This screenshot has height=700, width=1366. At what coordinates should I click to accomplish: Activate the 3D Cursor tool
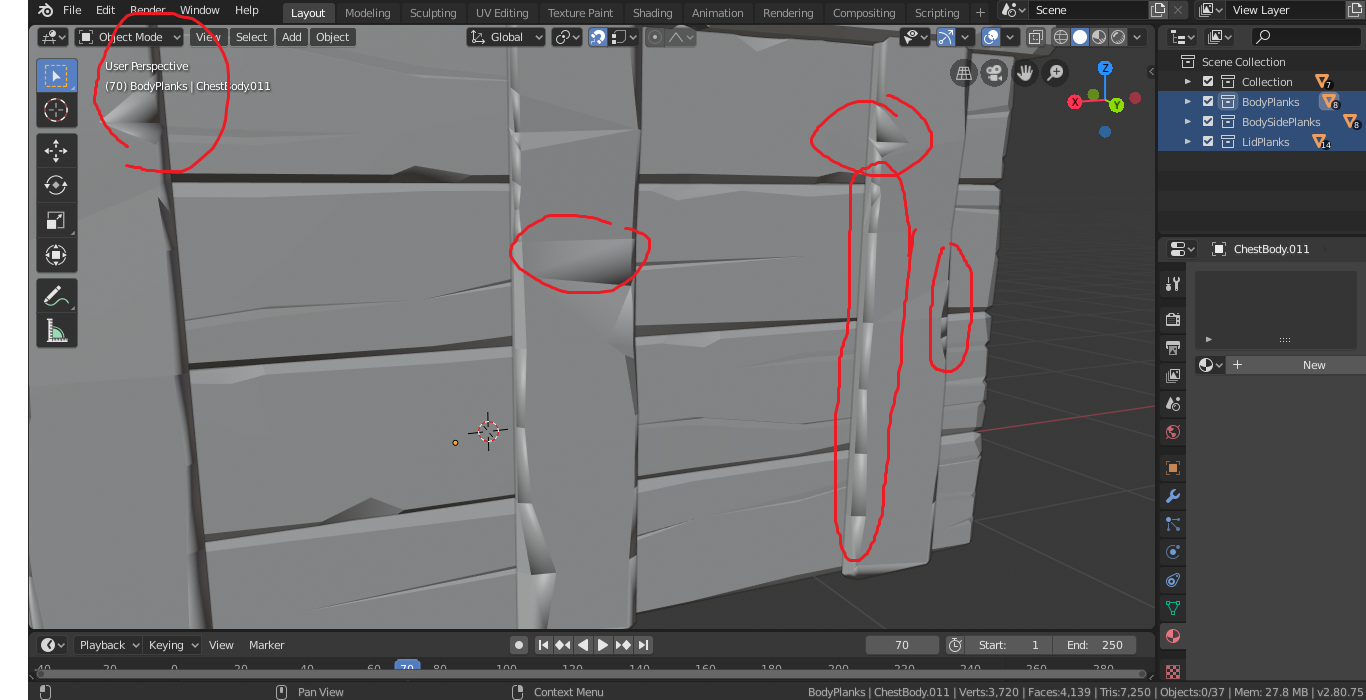tap(56, 110)
